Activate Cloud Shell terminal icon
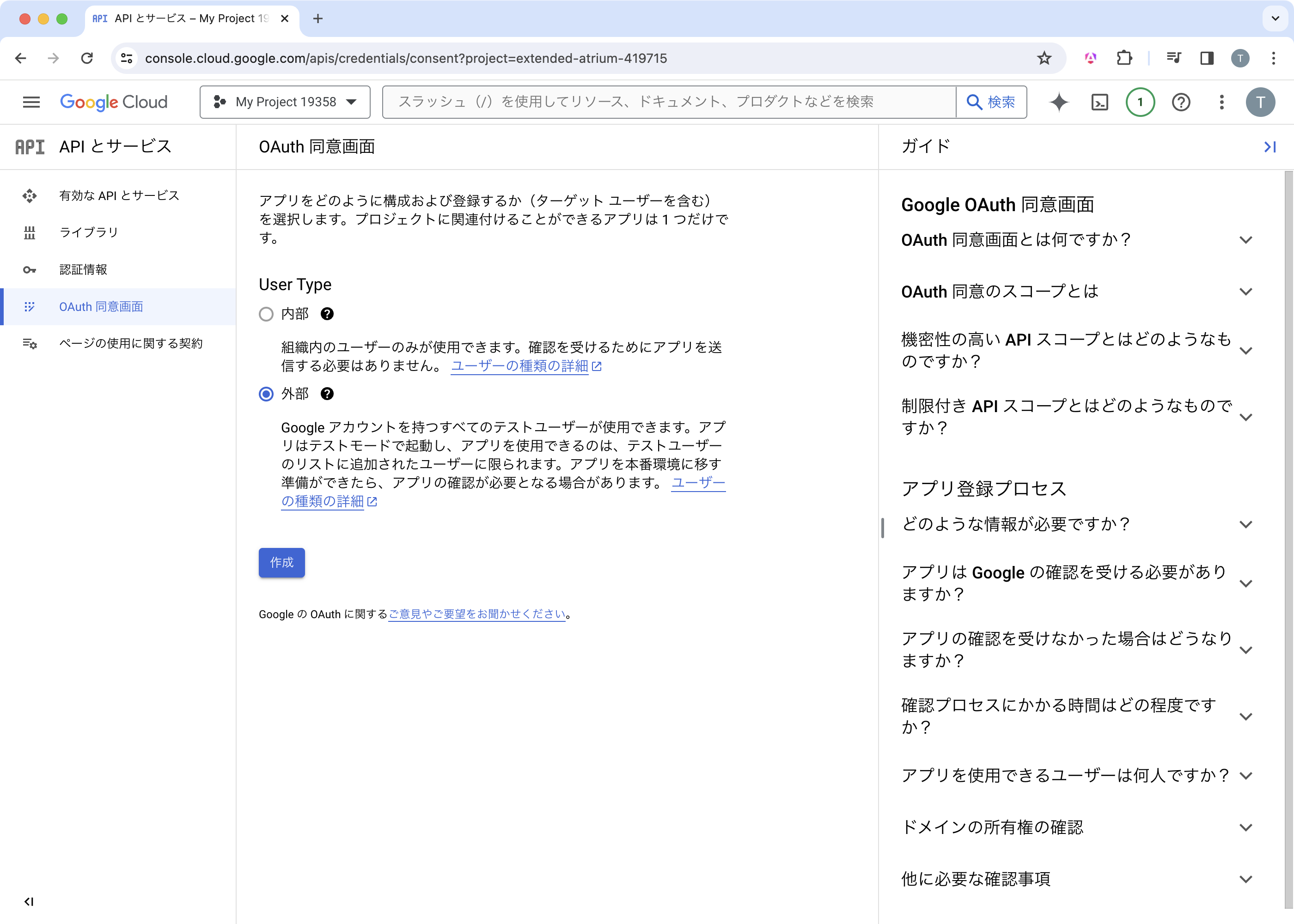This screenshot has width=1294, height=924. tap(1099, 103)
